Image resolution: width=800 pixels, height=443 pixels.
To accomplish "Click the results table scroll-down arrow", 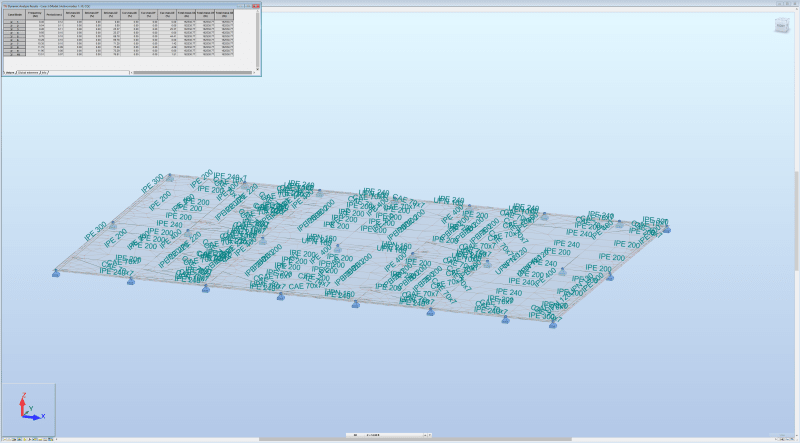I will [x=258, y=69].
